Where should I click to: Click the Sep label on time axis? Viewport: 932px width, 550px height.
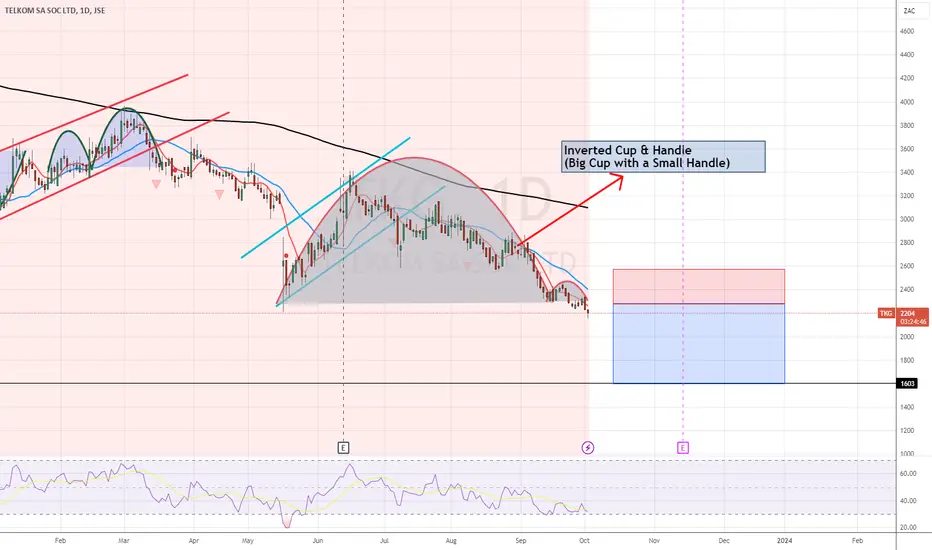pyautogui.click(x=521, y=540)
